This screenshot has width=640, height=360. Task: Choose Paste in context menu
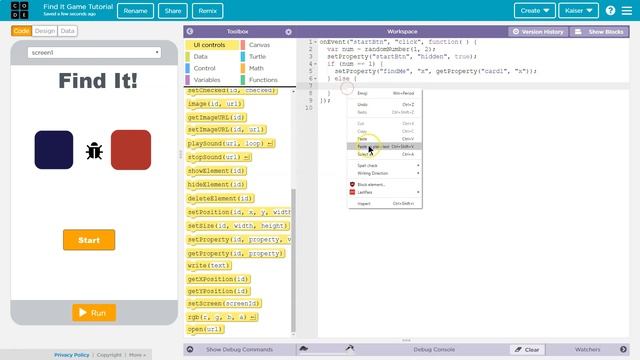point(384,139)
